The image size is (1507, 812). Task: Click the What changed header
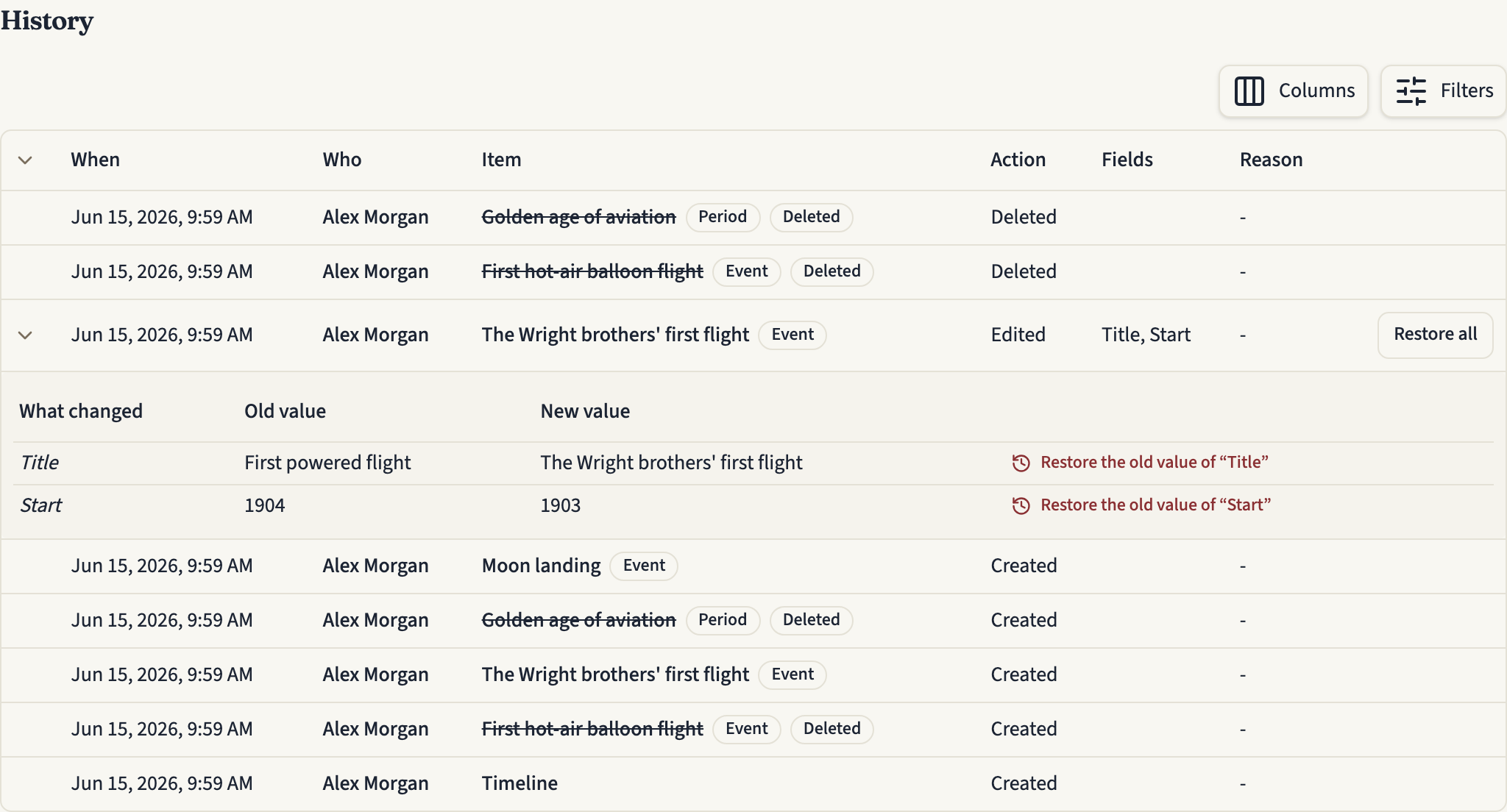[x=81, y=411]
